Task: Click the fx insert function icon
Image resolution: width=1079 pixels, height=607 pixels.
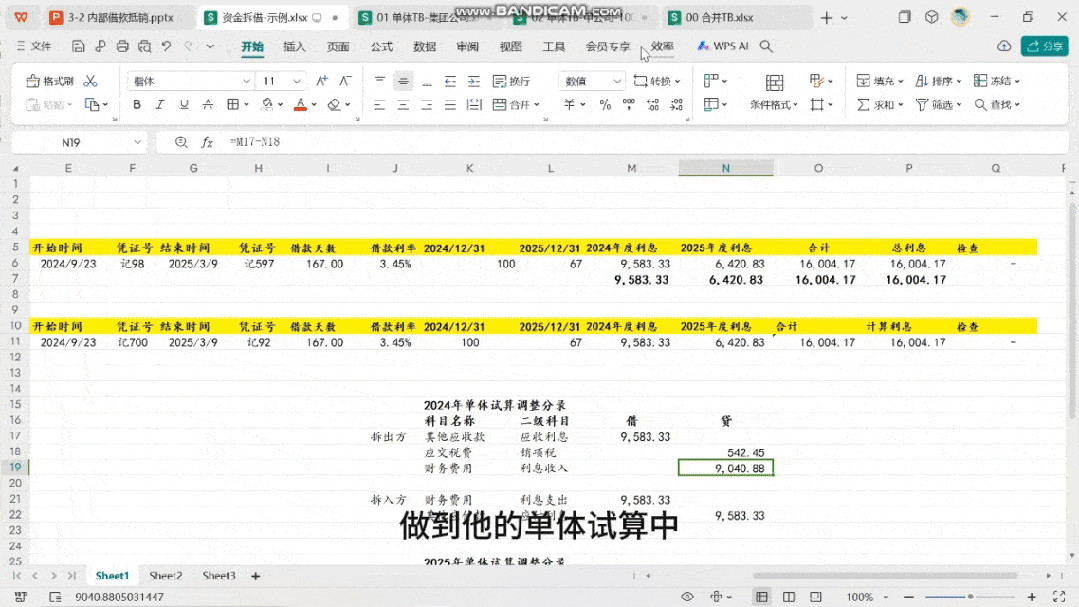Action: coord(206,142)
